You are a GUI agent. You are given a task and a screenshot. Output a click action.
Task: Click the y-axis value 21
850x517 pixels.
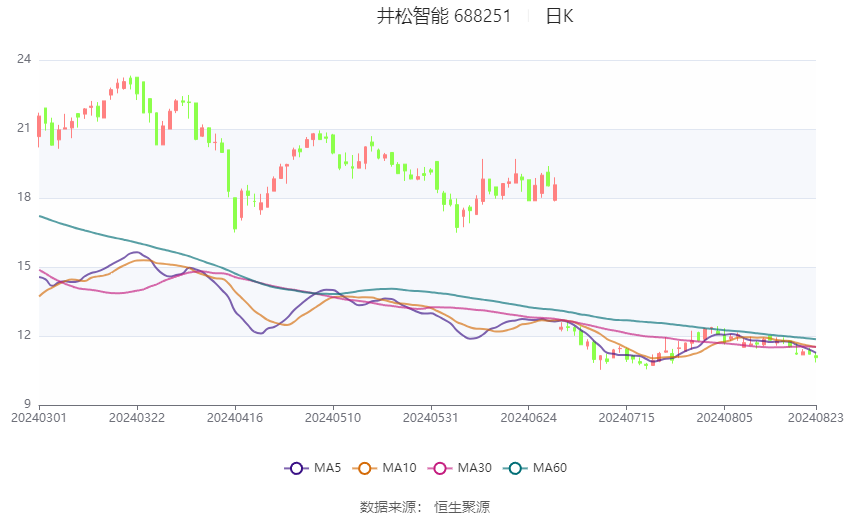[x=24, y=128]
